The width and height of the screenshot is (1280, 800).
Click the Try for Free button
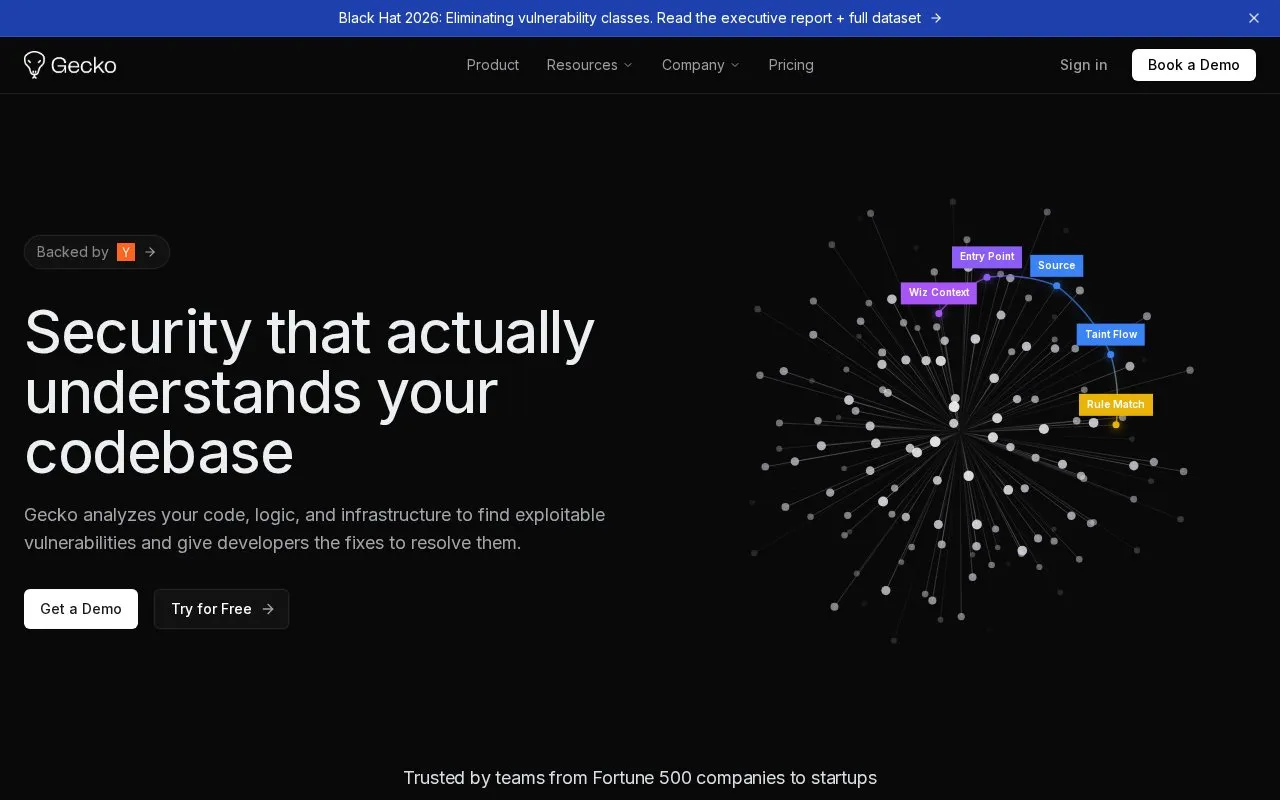pos(221,609)
